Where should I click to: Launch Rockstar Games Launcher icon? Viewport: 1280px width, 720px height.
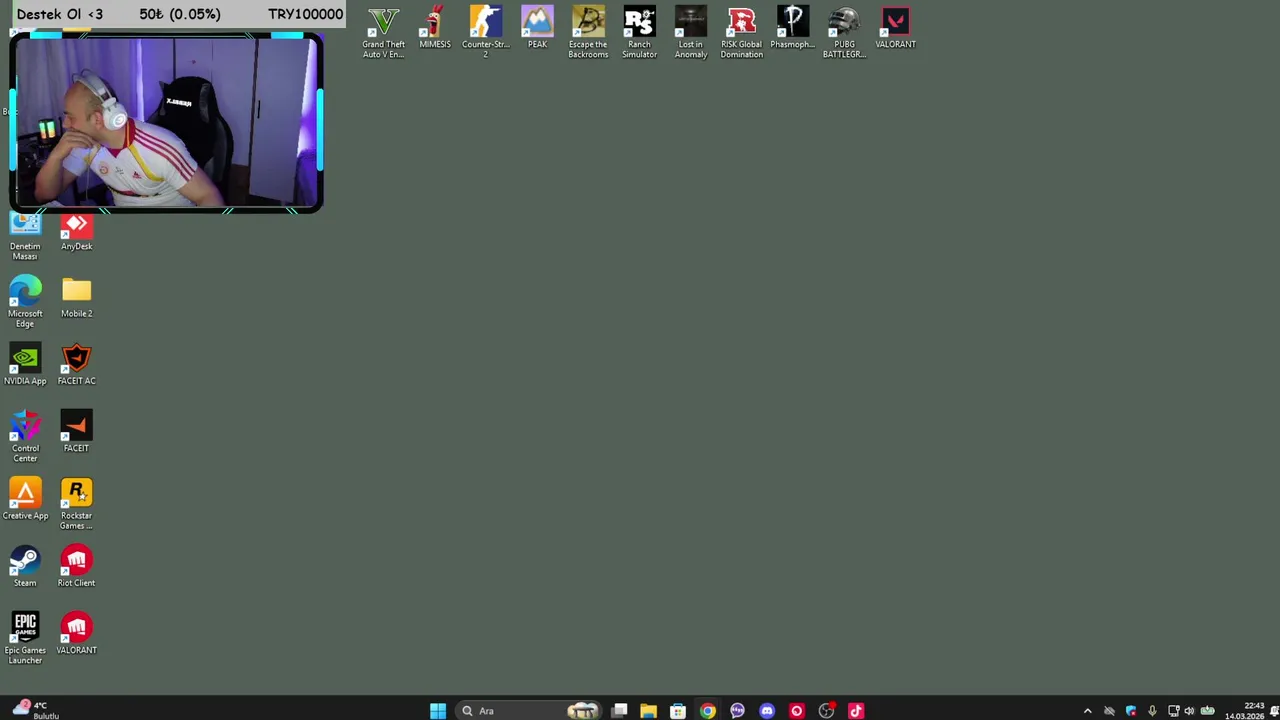click(76, 503)
